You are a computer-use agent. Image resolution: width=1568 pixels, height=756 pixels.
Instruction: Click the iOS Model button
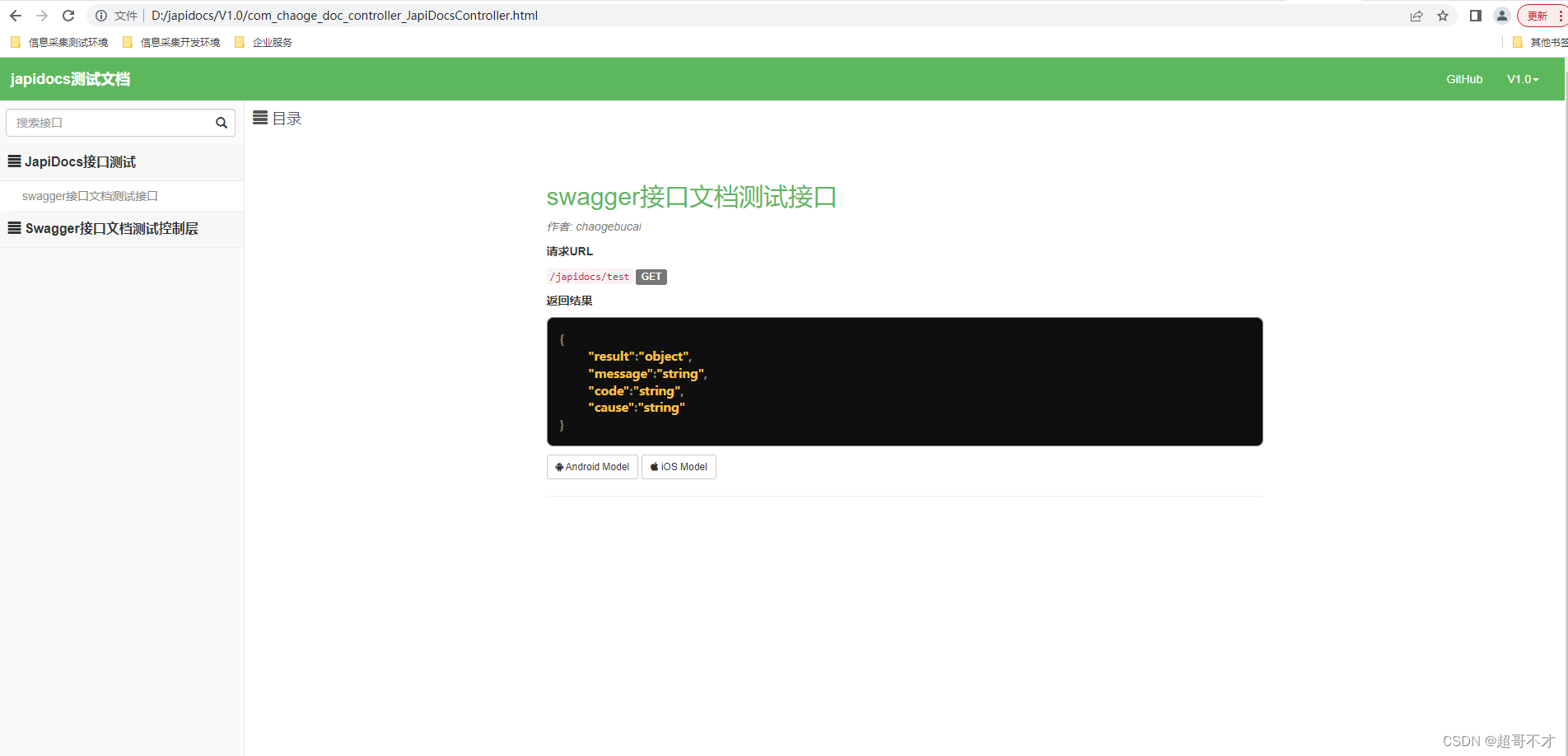click(679, 467)
